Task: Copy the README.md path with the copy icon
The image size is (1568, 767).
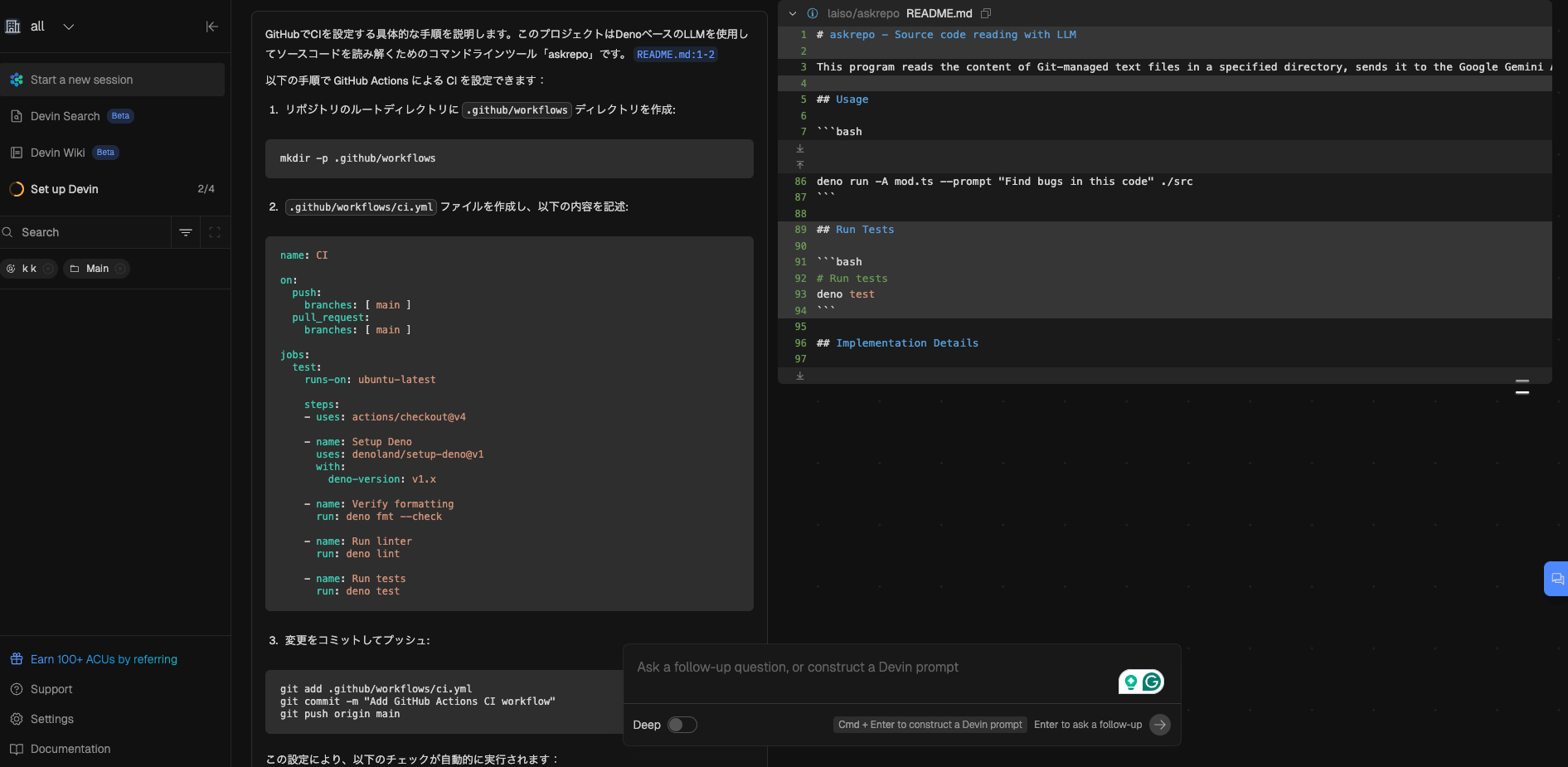Action: (986, 13)
